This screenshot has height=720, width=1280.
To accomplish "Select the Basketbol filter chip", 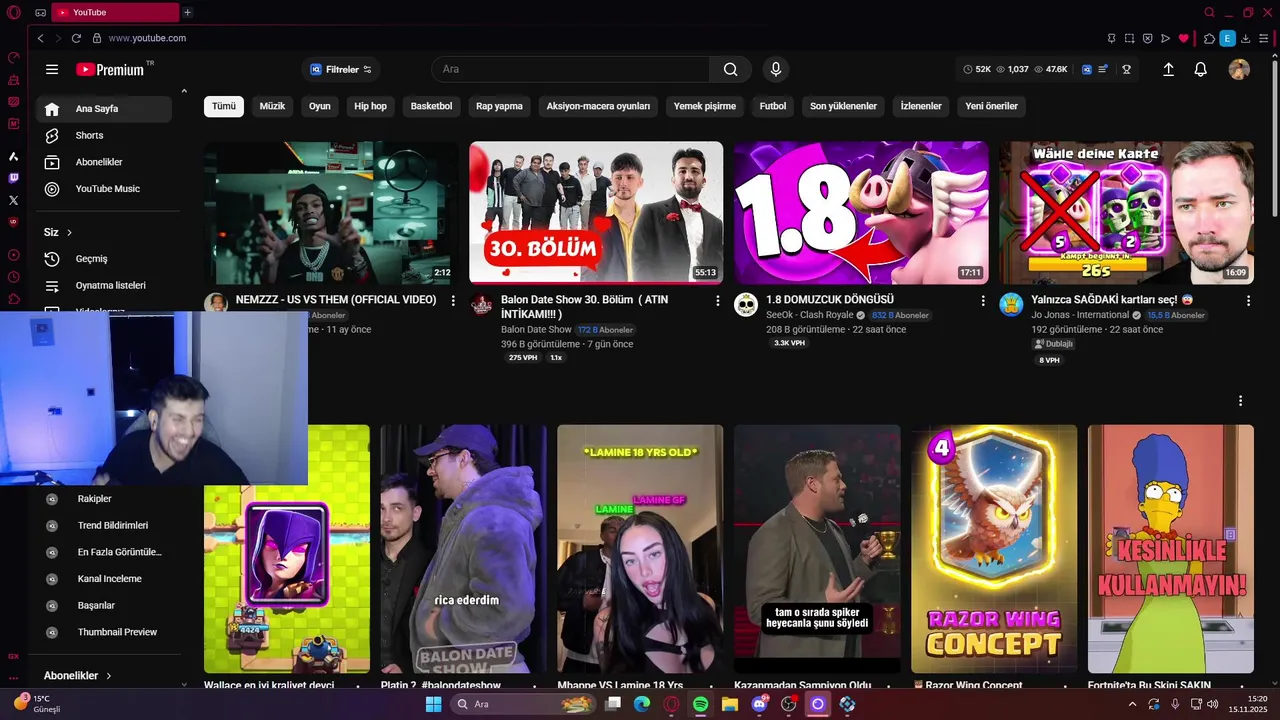I will point(431,106).
